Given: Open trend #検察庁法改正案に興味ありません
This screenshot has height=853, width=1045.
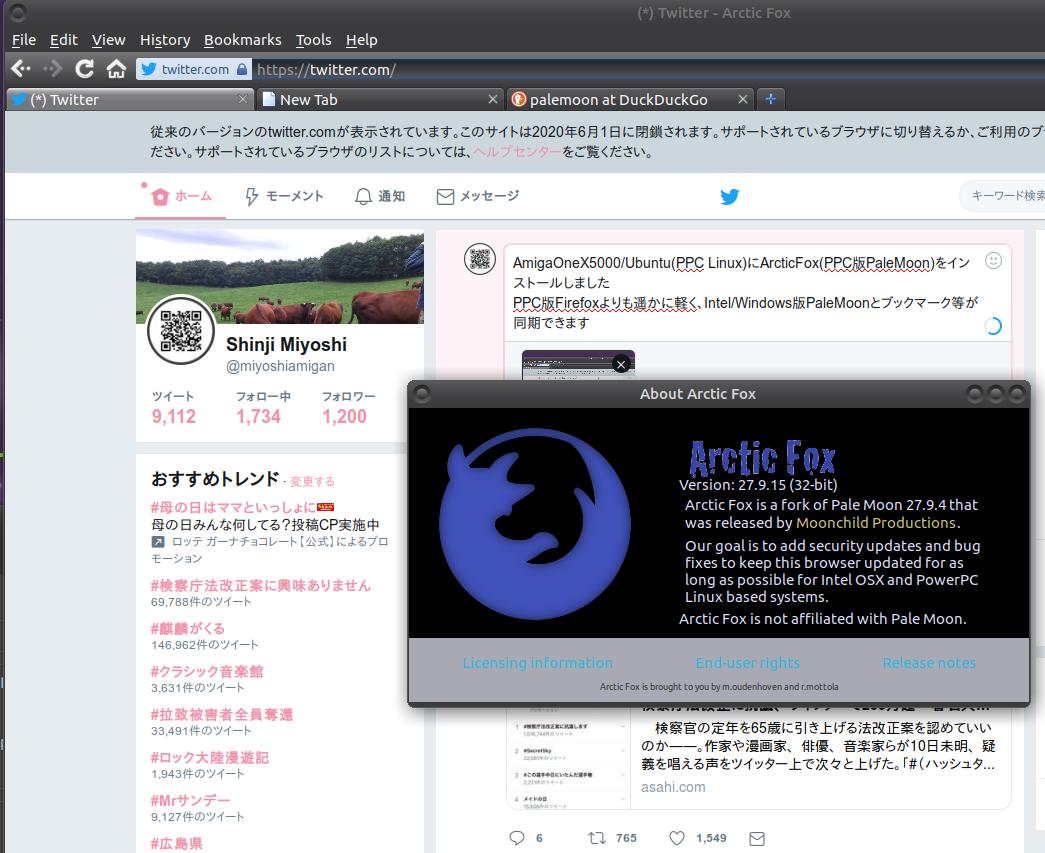Looking at the screenshot, I should click(x=261, y=585).
